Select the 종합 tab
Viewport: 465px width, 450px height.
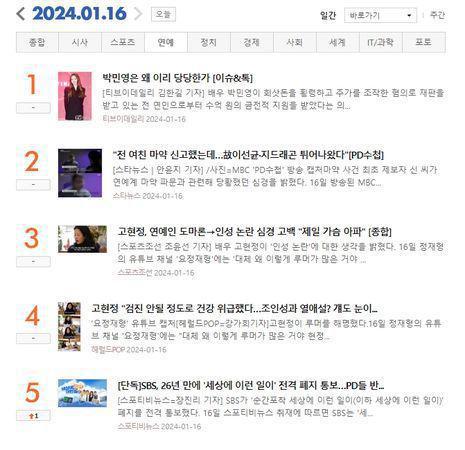[37, 42]
